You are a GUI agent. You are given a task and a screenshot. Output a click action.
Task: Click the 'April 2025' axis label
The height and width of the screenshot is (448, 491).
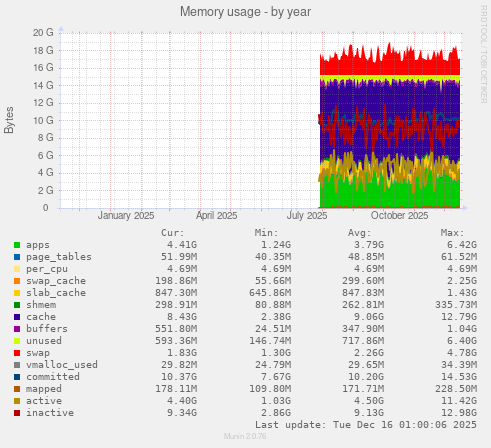216,216
